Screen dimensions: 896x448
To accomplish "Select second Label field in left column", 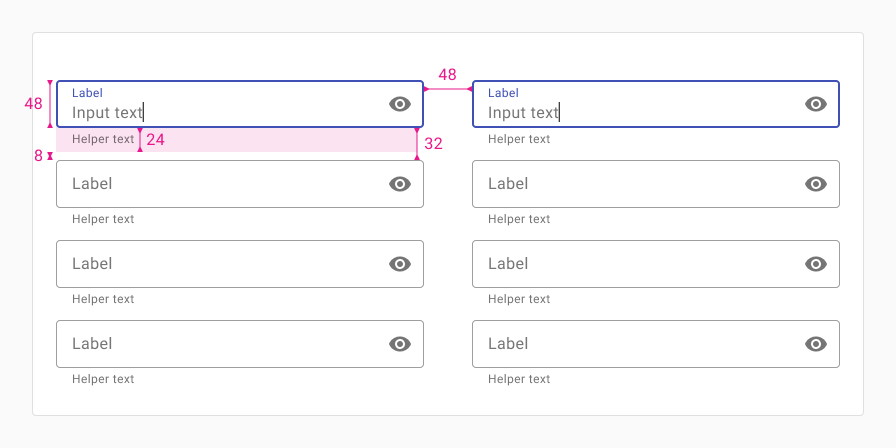I will [240, 184].
